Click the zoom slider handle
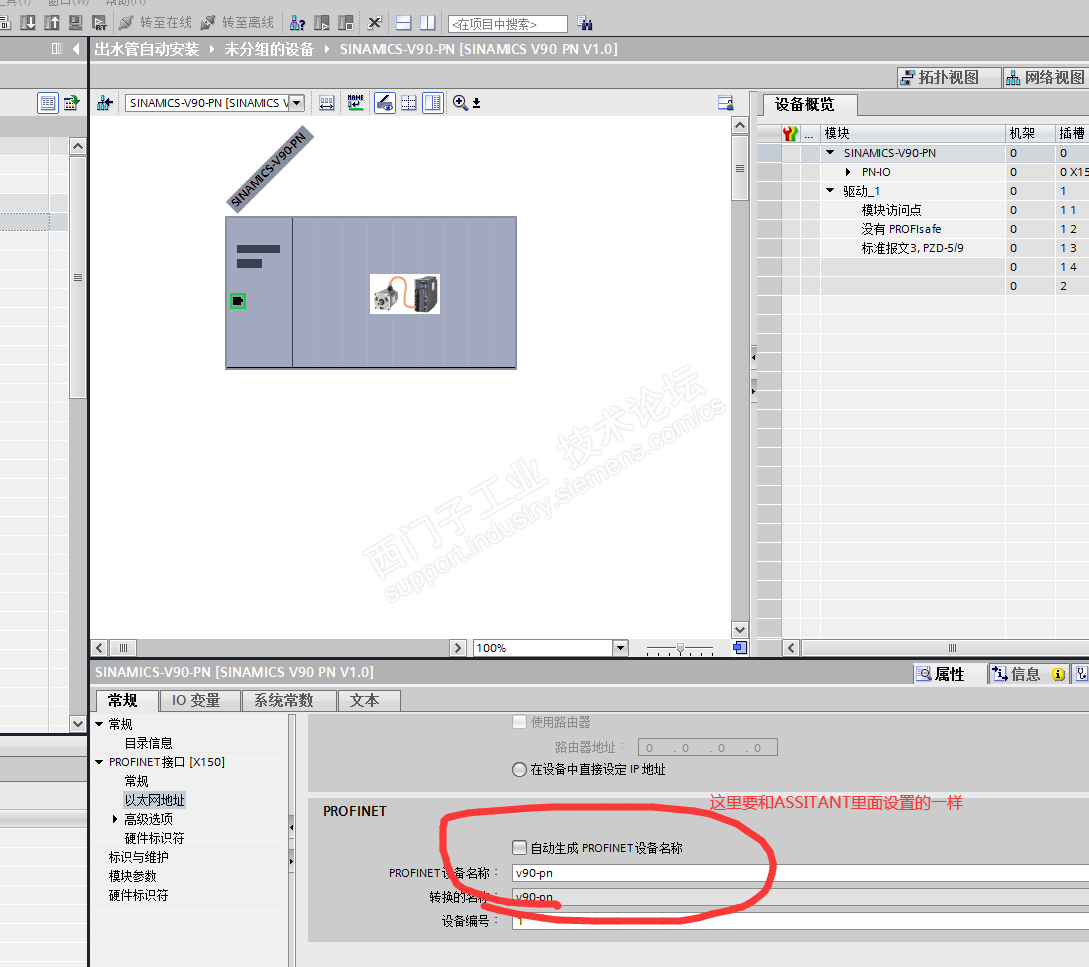This screenshot has height=967, width=1089. click(x=680, y=648)
